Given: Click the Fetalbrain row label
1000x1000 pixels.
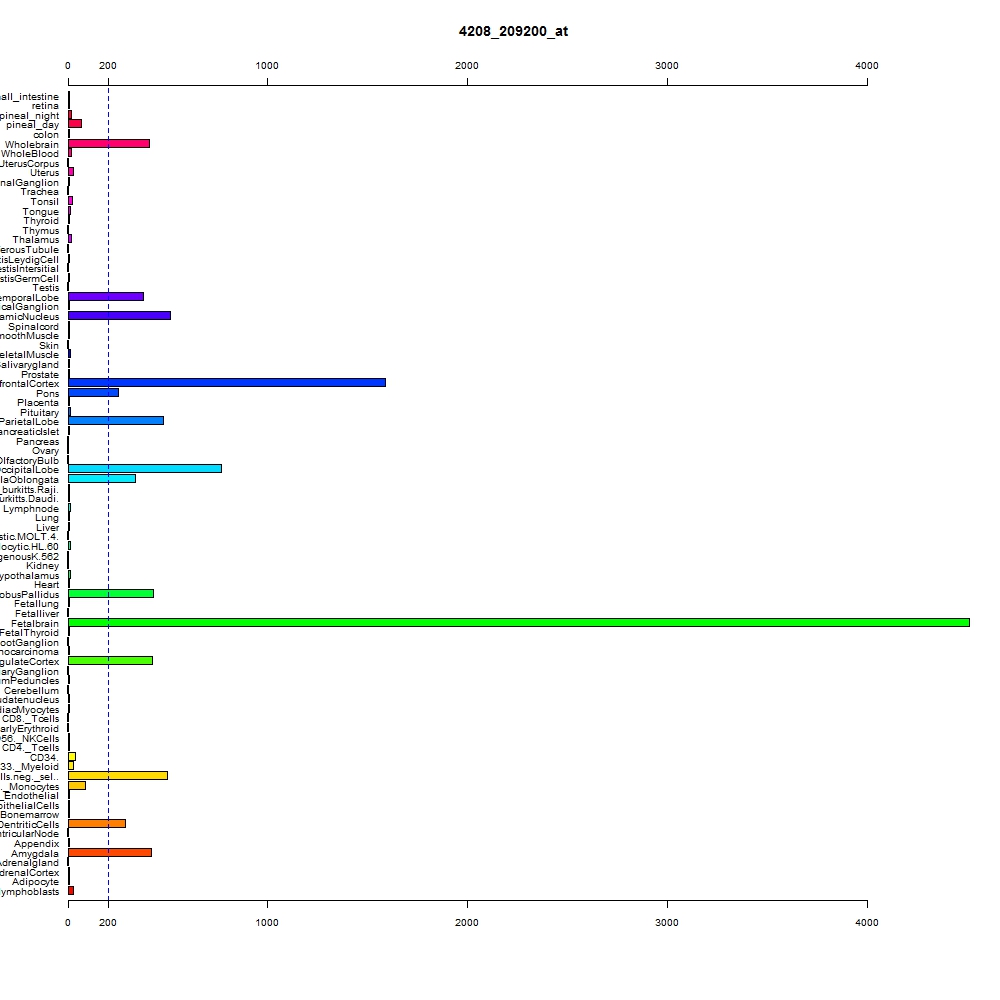Looking at the screenshot, I should pyautogui.click(x=34, y=624).
